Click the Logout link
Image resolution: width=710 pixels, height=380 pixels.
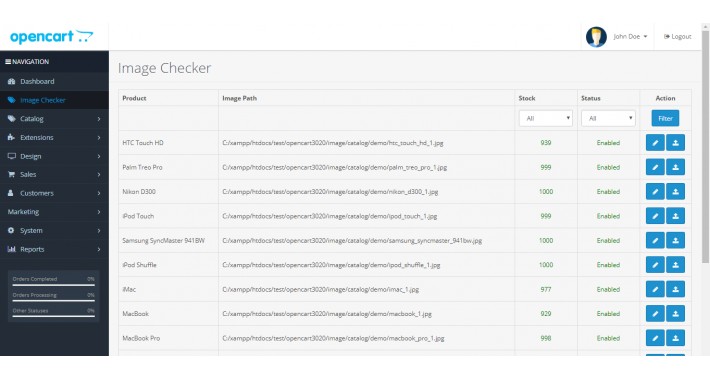677,37
